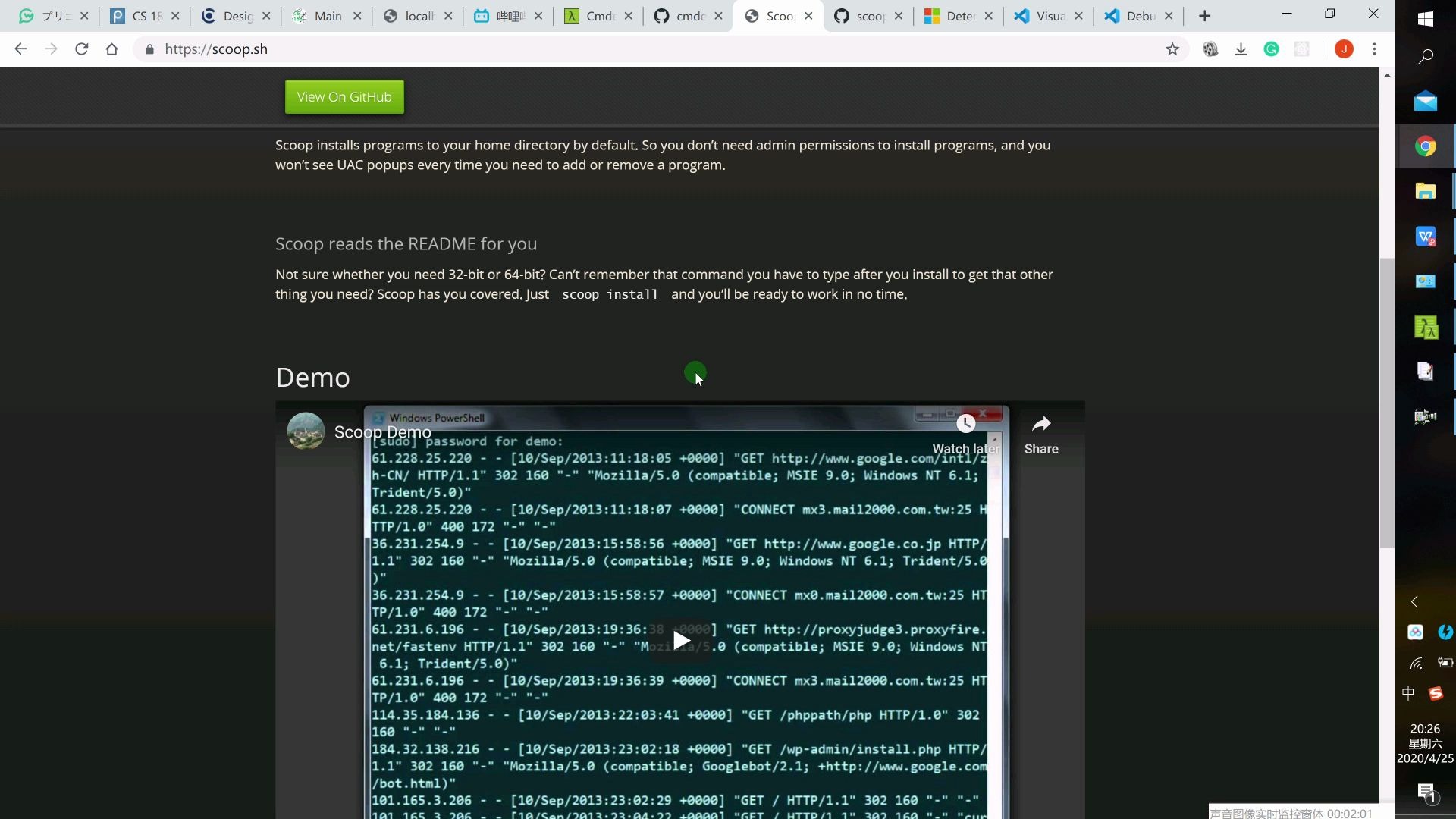Screen dimensions: 1456x819
Task: Open File Explorer from the taskbar
Action: coord(1426,191)
